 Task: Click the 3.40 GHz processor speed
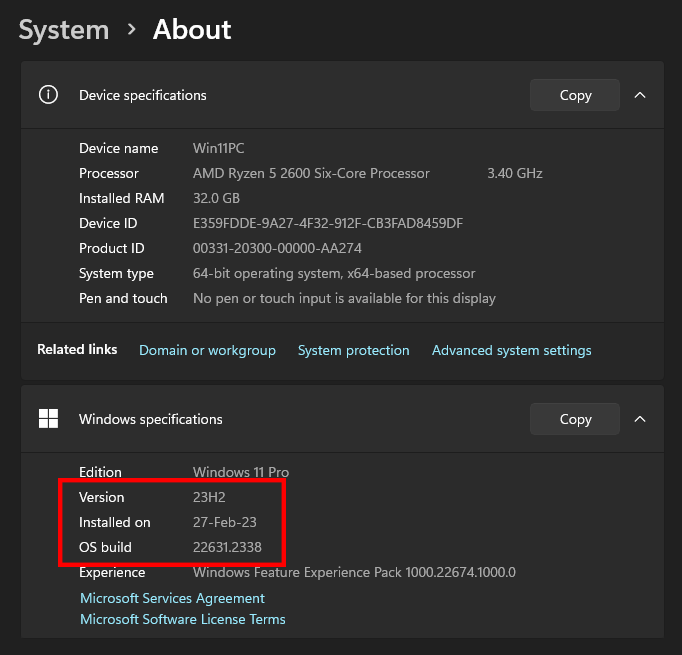coord(515,173)
